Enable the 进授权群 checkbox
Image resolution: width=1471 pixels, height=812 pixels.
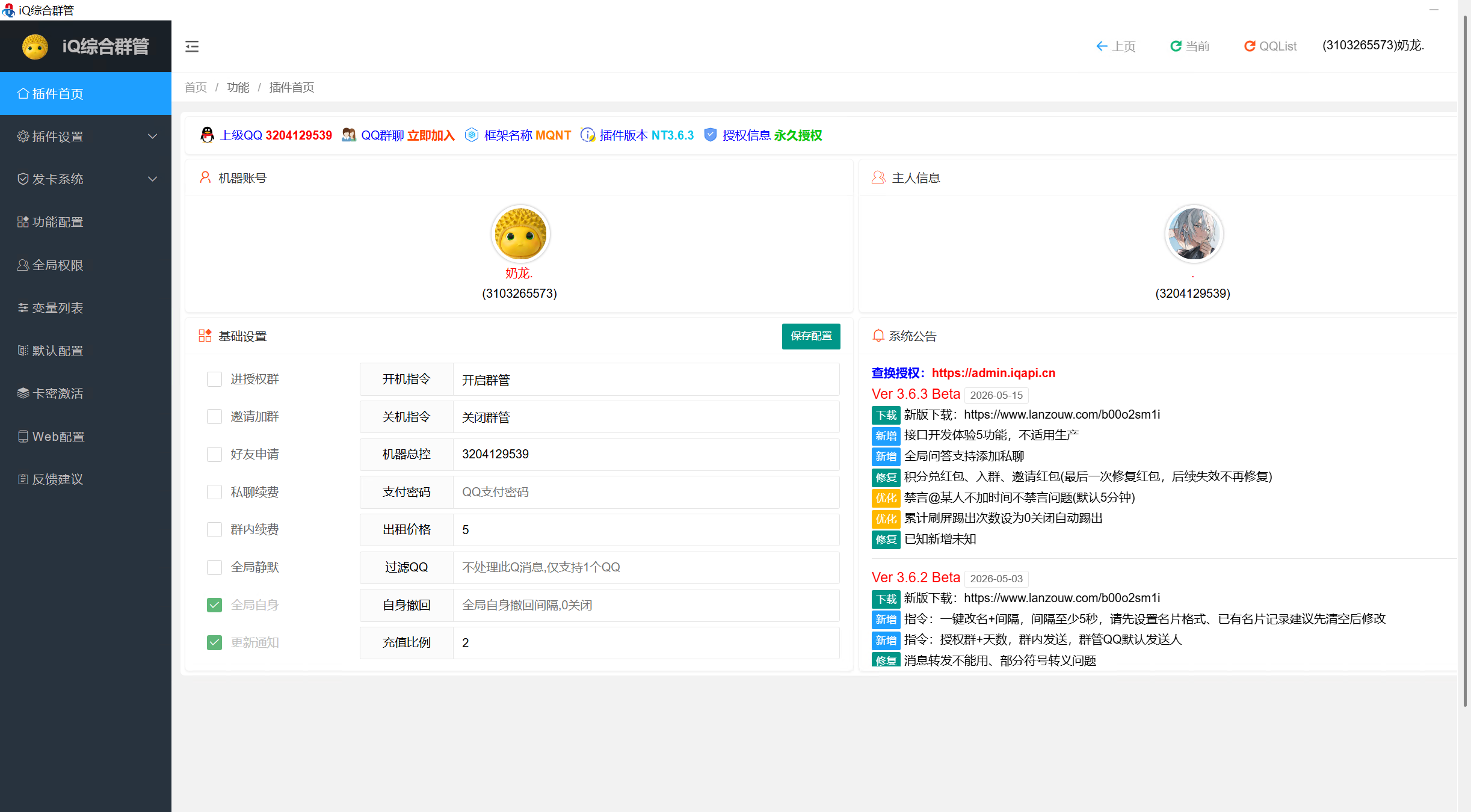tap(214, 379)
